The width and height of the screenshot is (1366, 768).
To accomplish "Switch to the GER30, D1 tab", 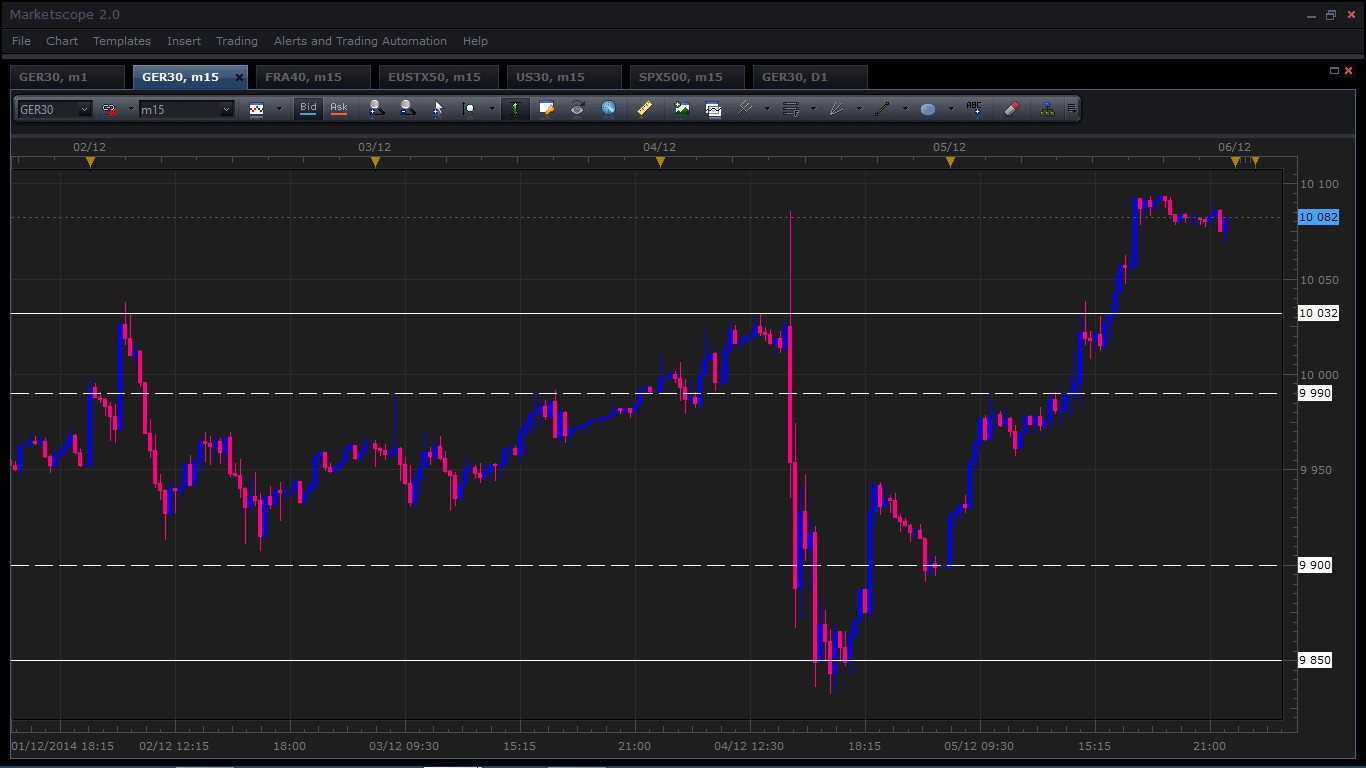I will click(810, 77).
